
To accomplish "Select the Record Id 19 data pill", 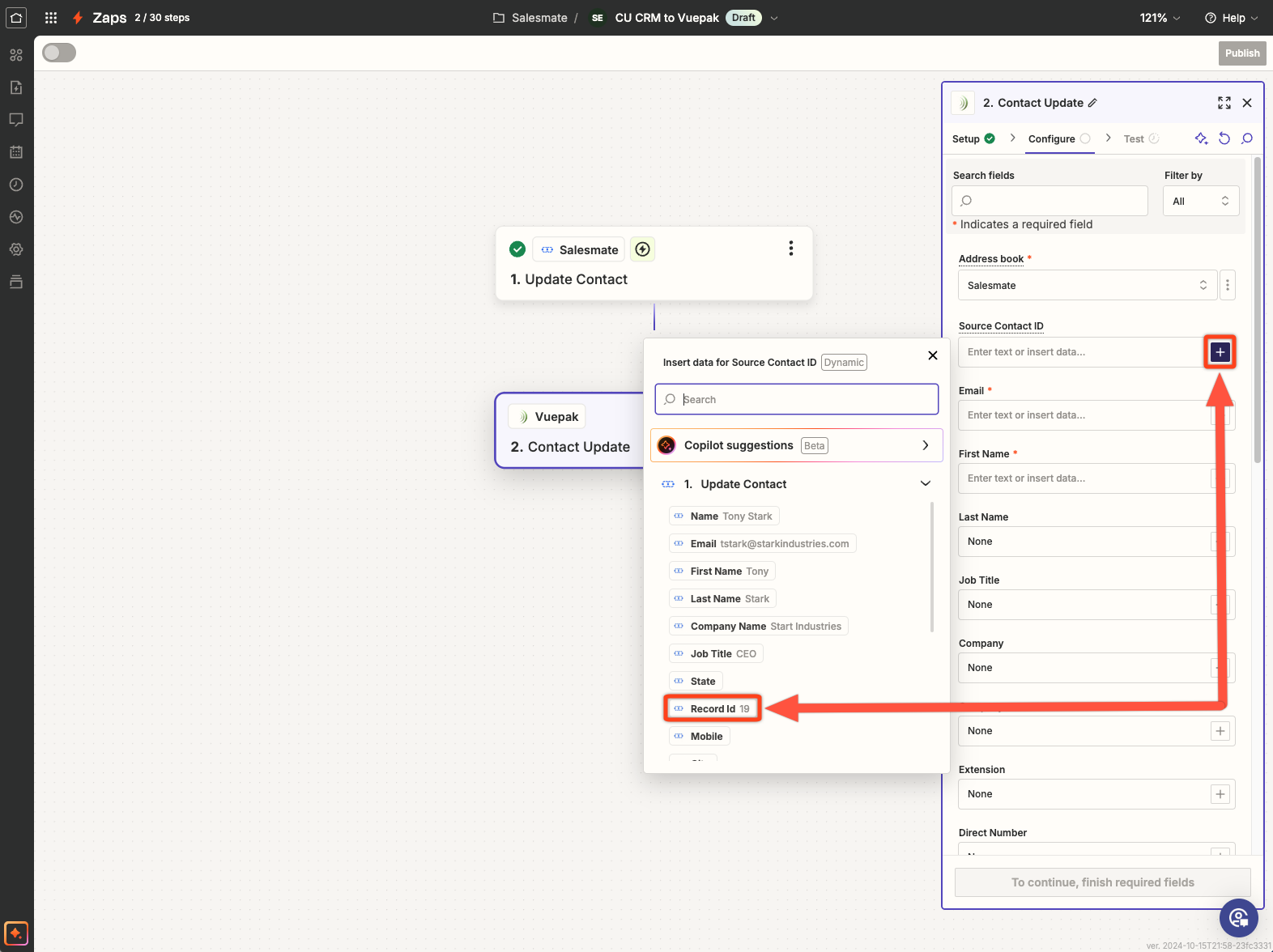I will tap(713, 708).
